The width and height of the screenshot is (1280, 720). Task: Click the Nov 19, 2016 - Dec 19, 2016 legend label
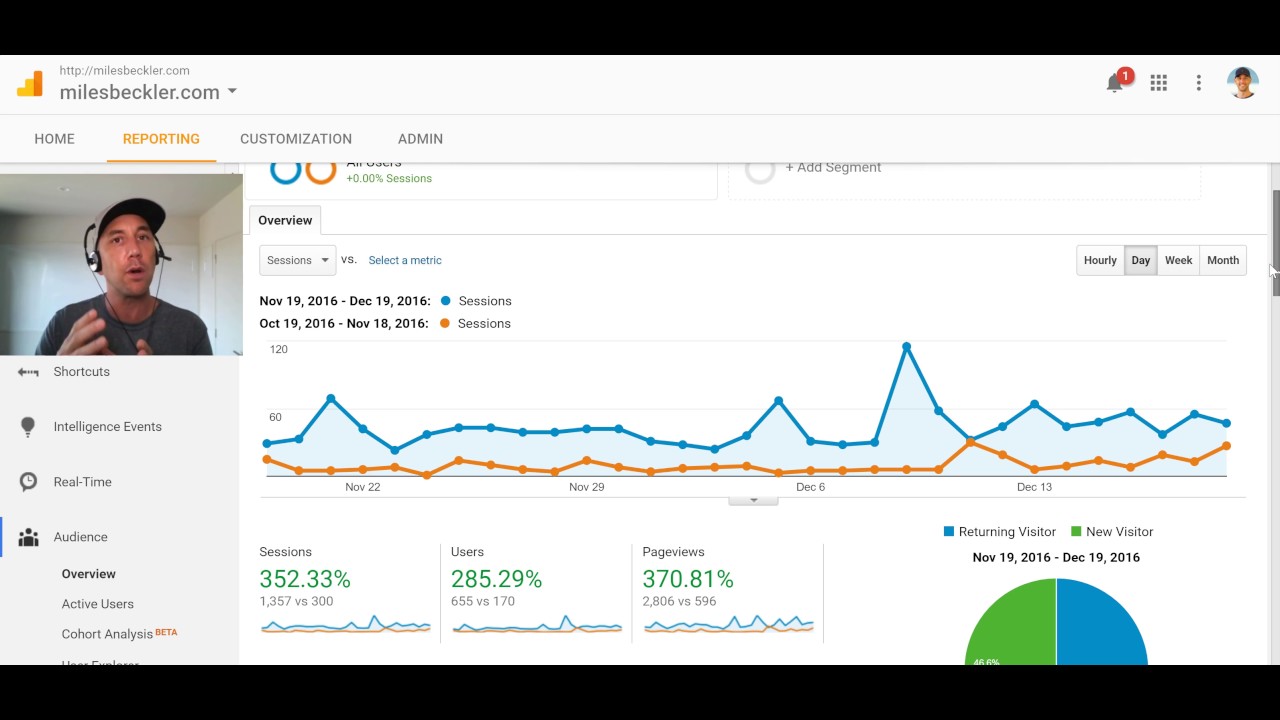coord(345,301)
